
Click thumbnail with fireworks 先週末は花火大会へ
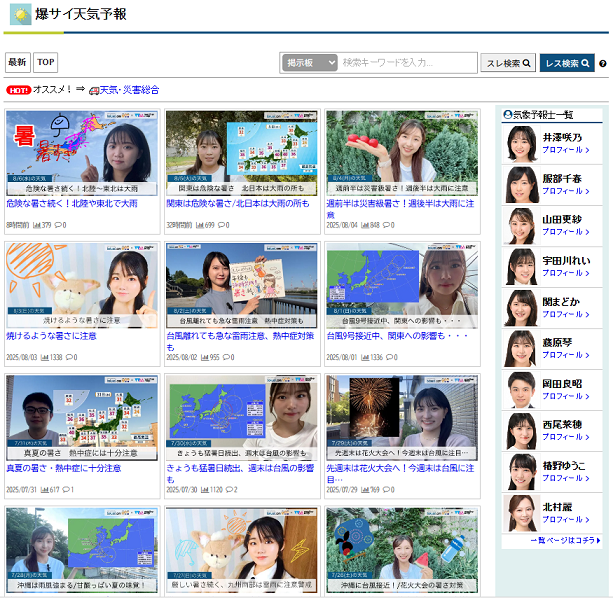click(x=402, y=418)
